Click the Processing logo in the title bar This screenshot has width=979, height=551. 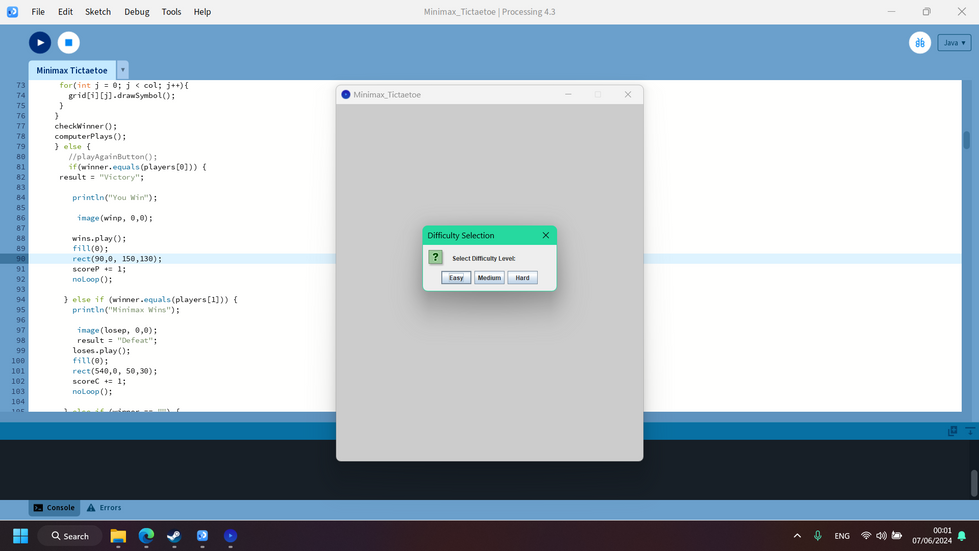pos(12,12)
